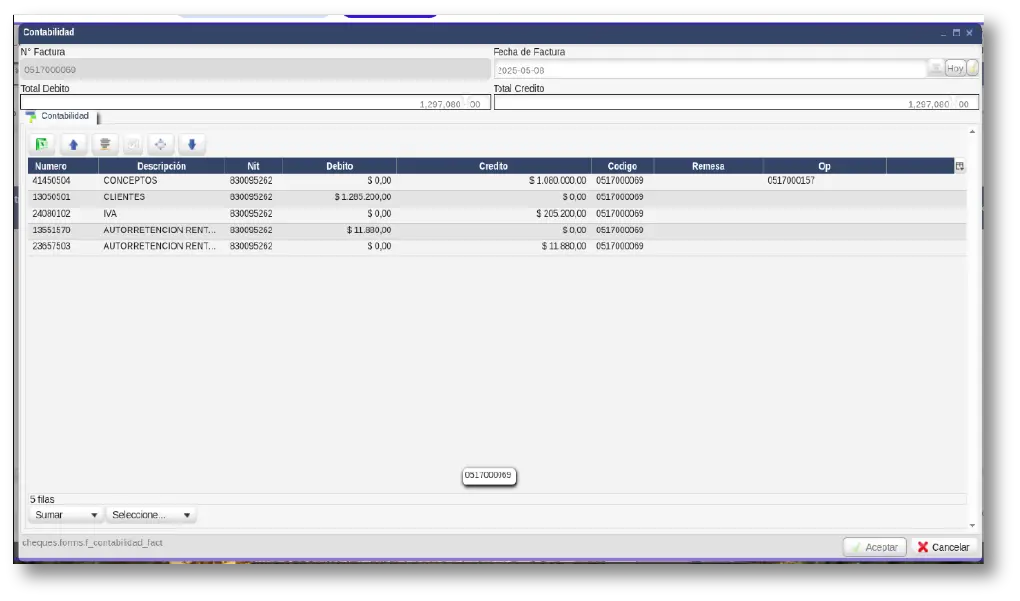Click the 0517000069 tooltip bubble
Image resolution: width=1020 pixels, height=601 pixels.
(489, 475)
